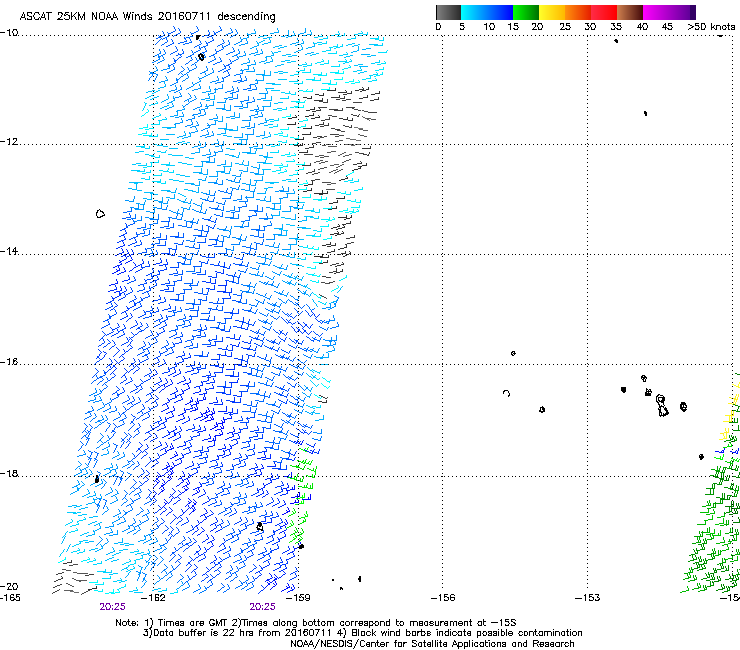Click the note line 'Times are GMT'
This screenshot has height=650, width=740.
click(193, 623)
